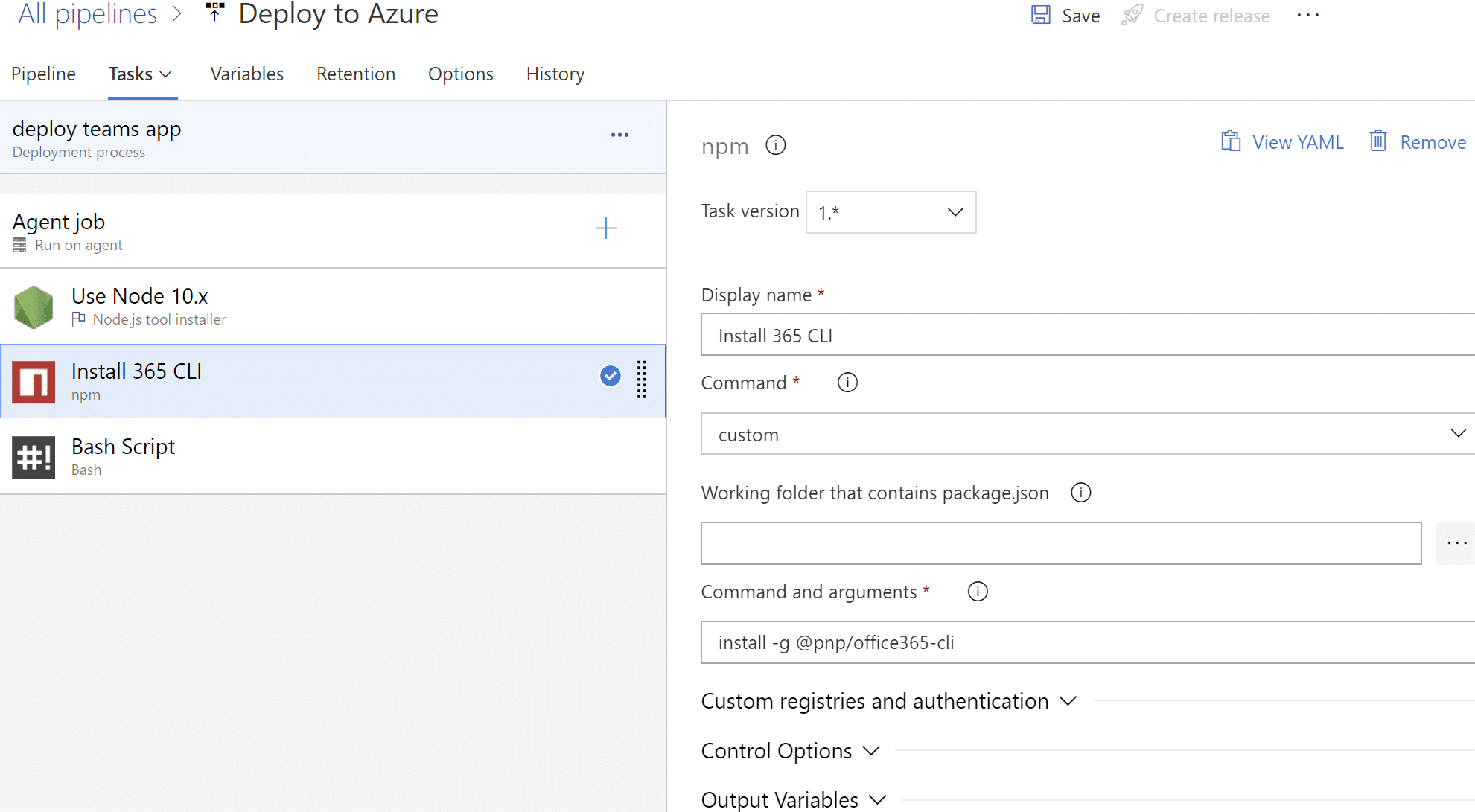Select the Use Node 10.x task
Screen dimensions: 1475x812
[x=333, y=307]
